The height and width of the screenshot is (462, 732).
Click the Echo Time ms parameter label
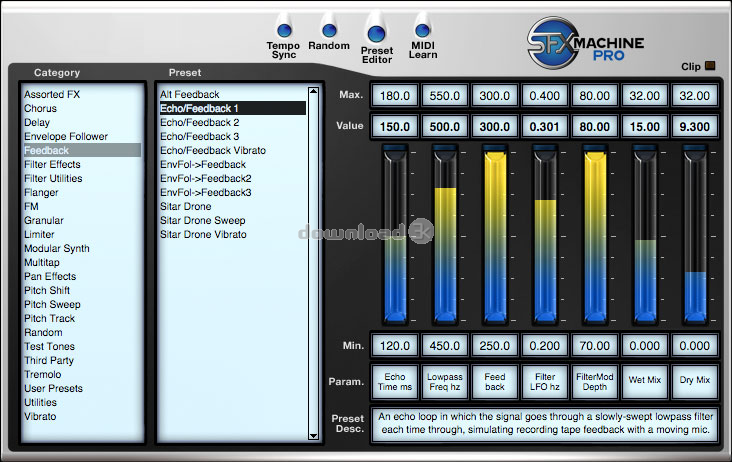pos(395,382)
